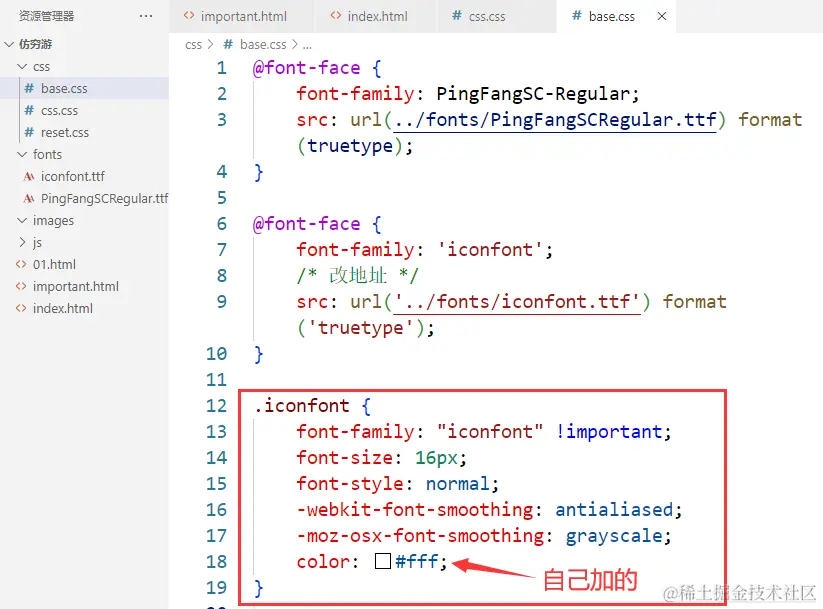
Task: Click the hash icon beside base.css in the tree
Action: (29, 88)
